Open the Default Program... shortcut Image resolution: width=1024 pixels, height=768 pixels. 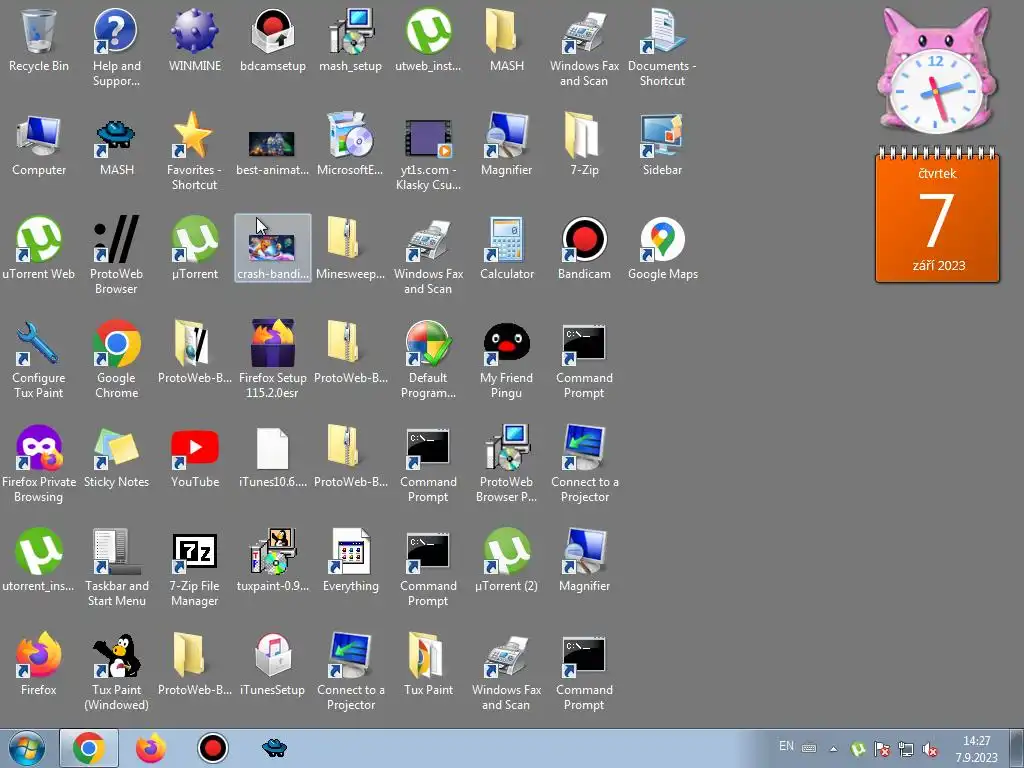(x=428, y=358)
